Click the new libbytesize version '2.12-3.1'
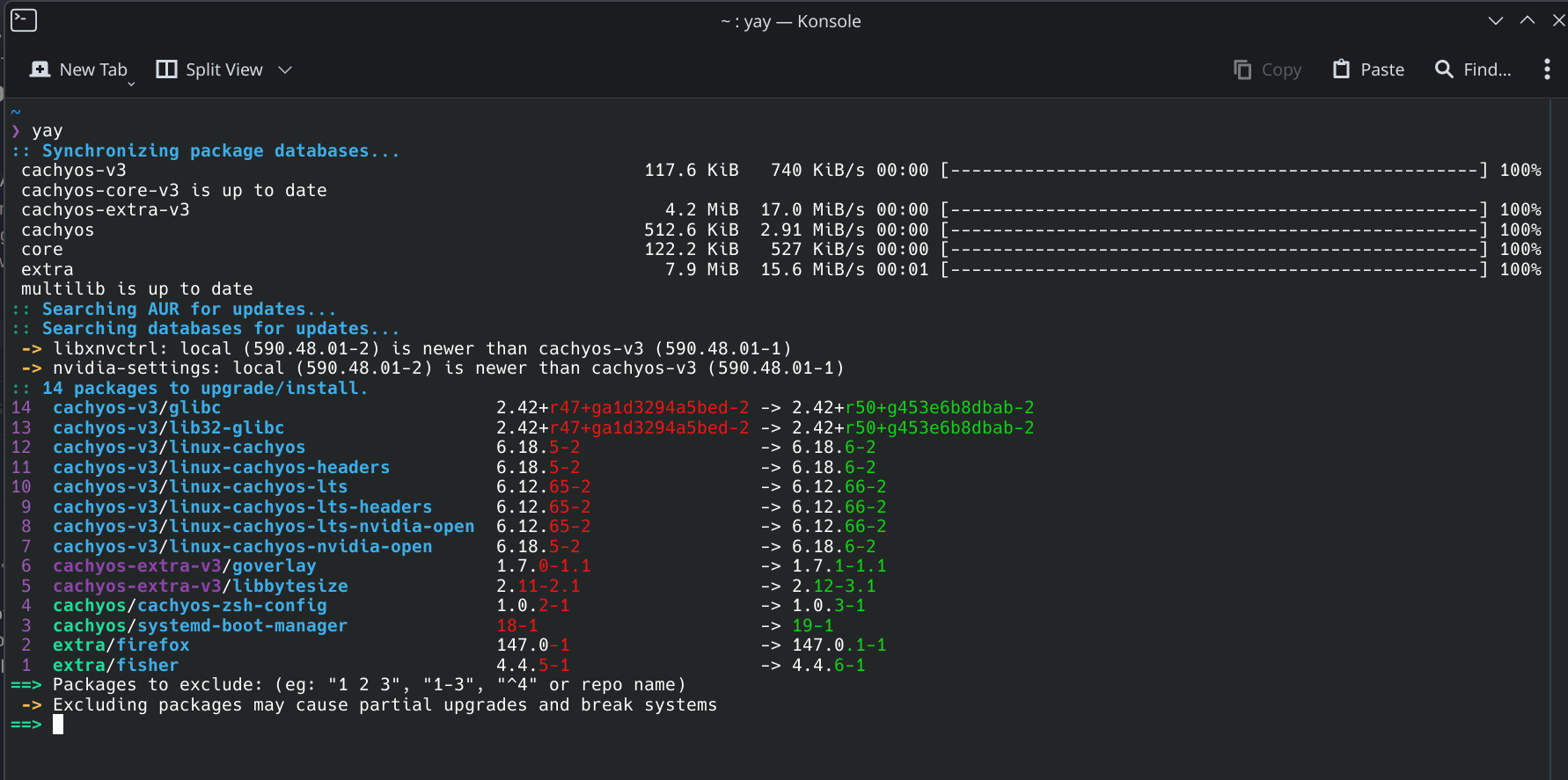Viewport: 1568px width, 780px height. (x=833, y=587)
